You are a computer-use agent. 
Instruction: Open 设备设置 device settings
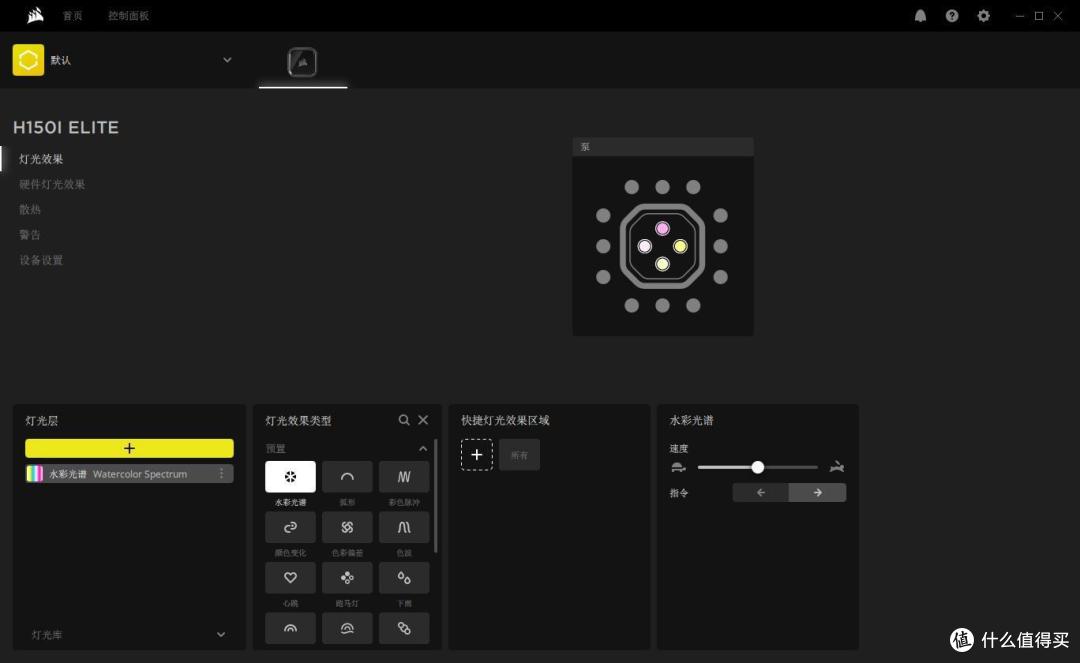pos(41,260)
